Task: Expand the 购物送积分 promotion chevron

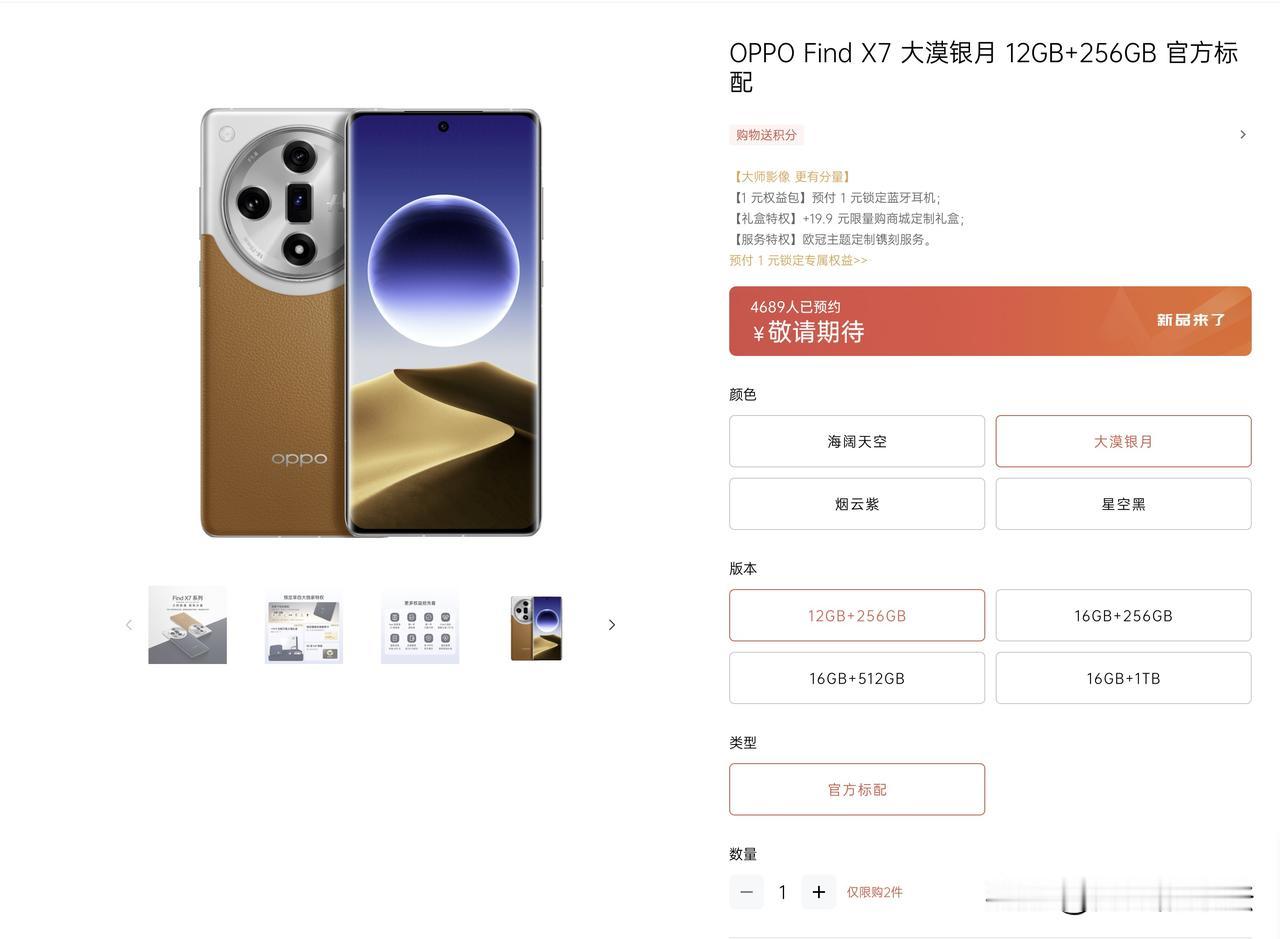Action: click(1243, 134)
